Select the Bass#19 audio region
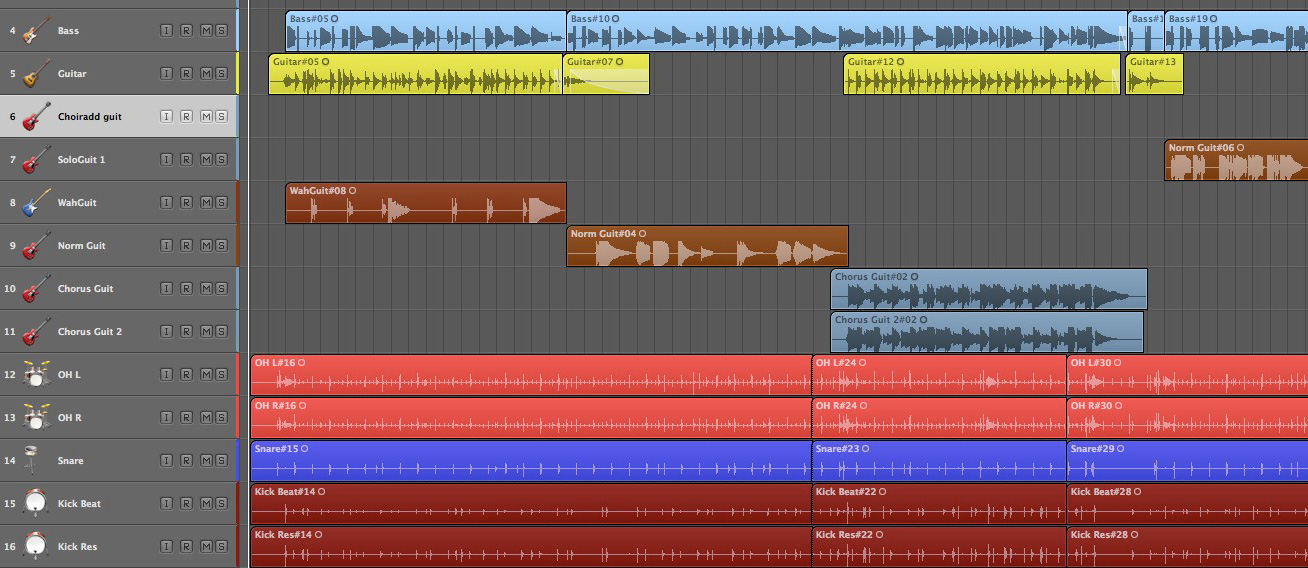The width and height of the screenshot is (1308, 568). click(x=1236, y=31)
